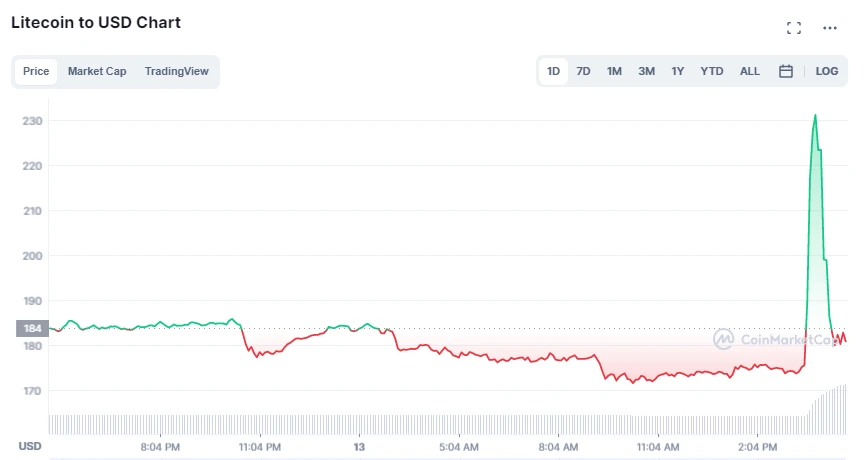865x460 pixels.
Task: Select the 1Y time range
Action: (x=677, y=71)
